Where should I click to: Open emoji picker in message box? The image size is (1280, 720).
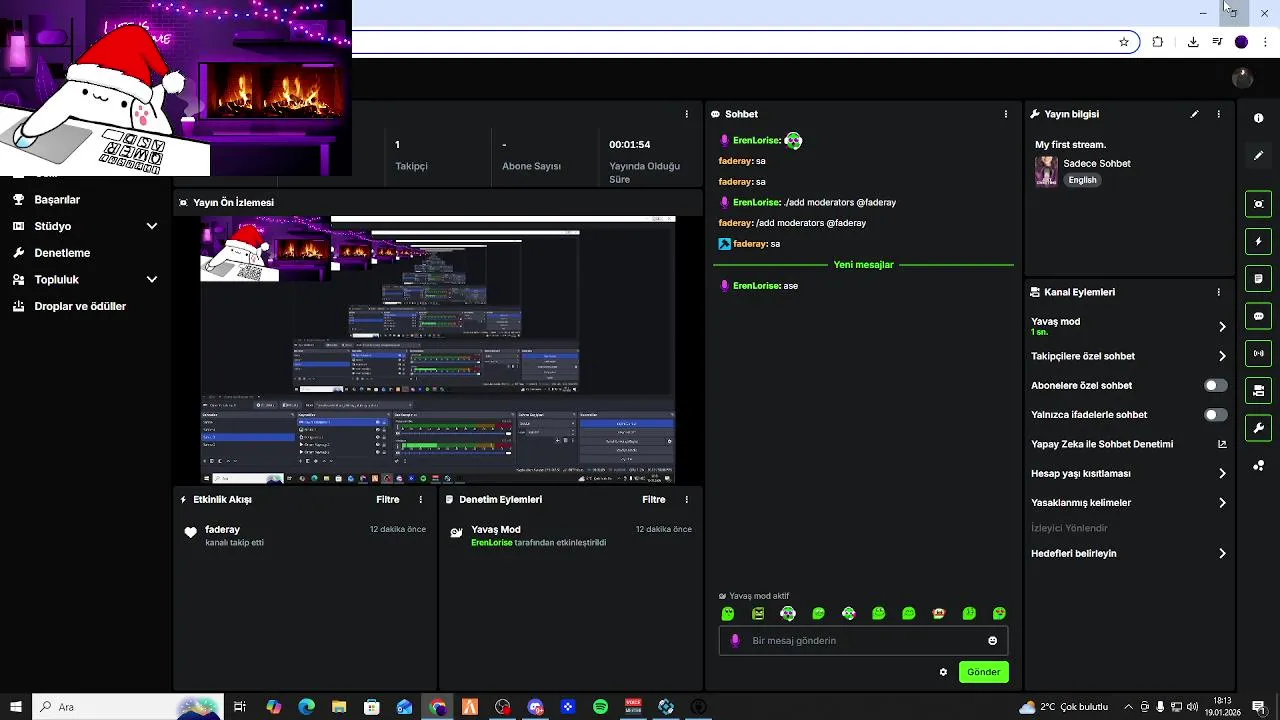pos(992,641)
